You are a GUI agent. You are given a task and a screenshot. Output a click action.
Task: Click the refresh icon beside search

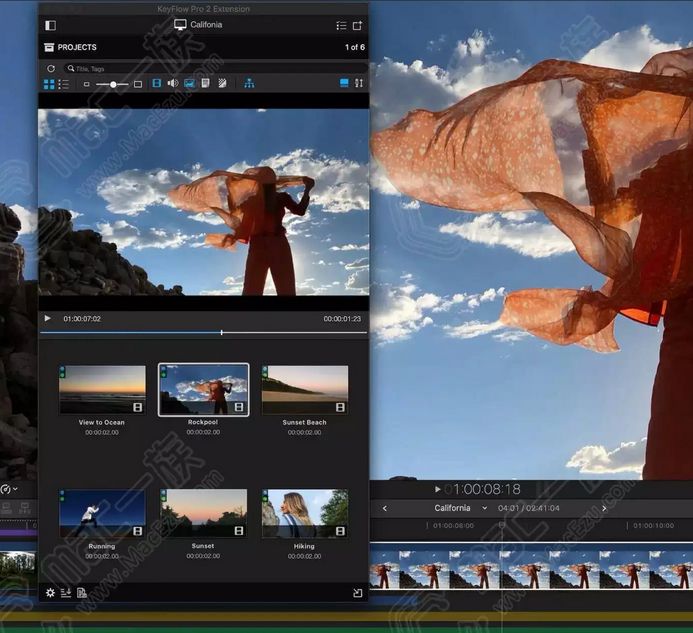point(51,68)
